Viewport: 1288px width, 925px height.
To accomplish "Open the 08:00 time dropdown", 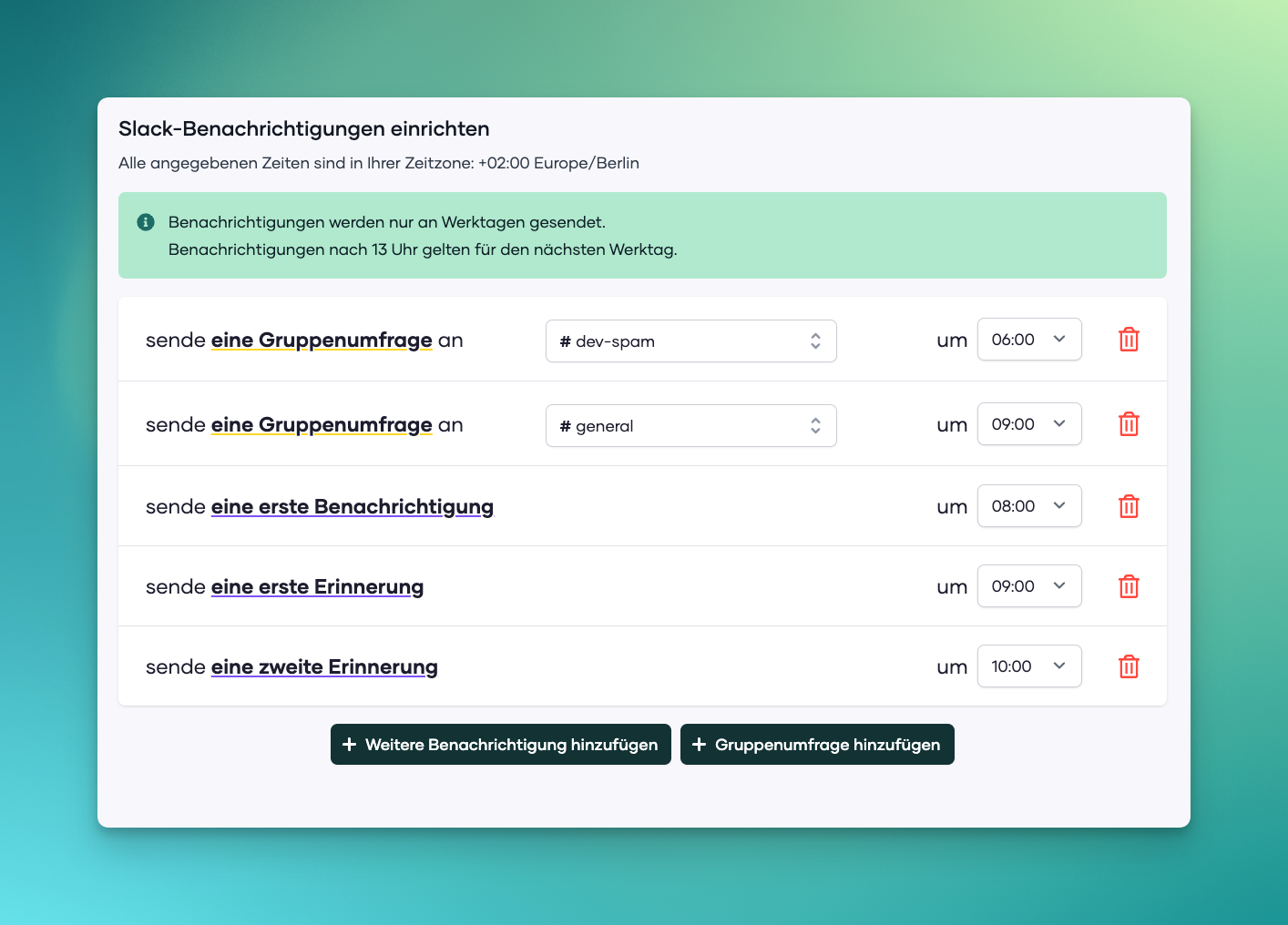I will (x=1029, y=505).
